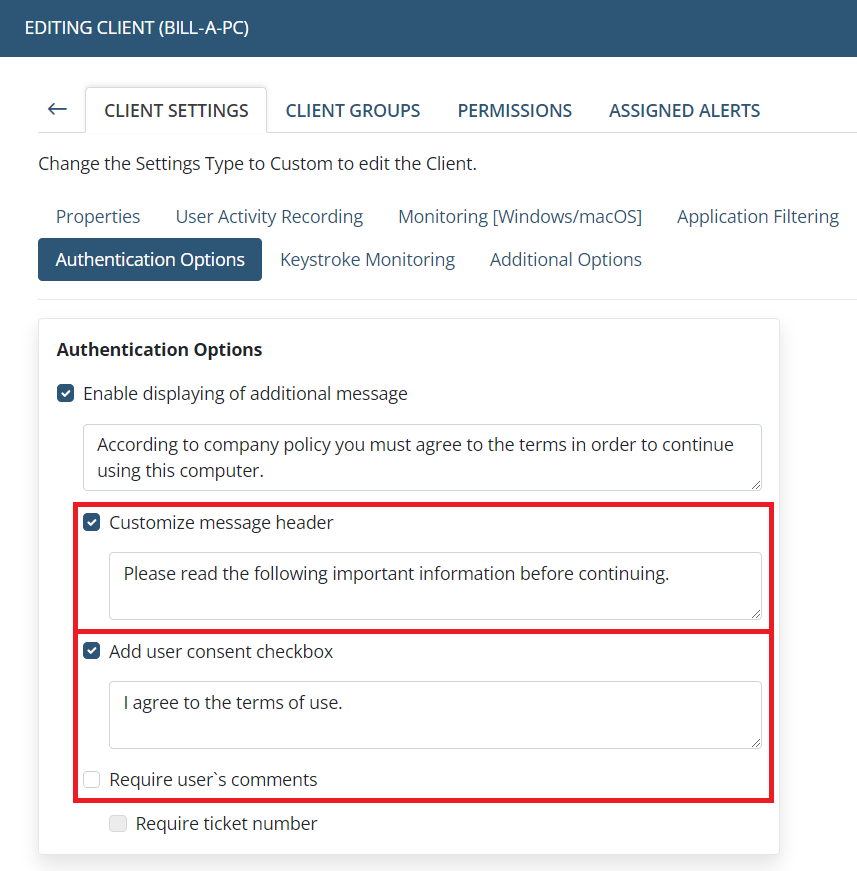
Task: Select the Properties sub-tab
Action: point(98,217)
